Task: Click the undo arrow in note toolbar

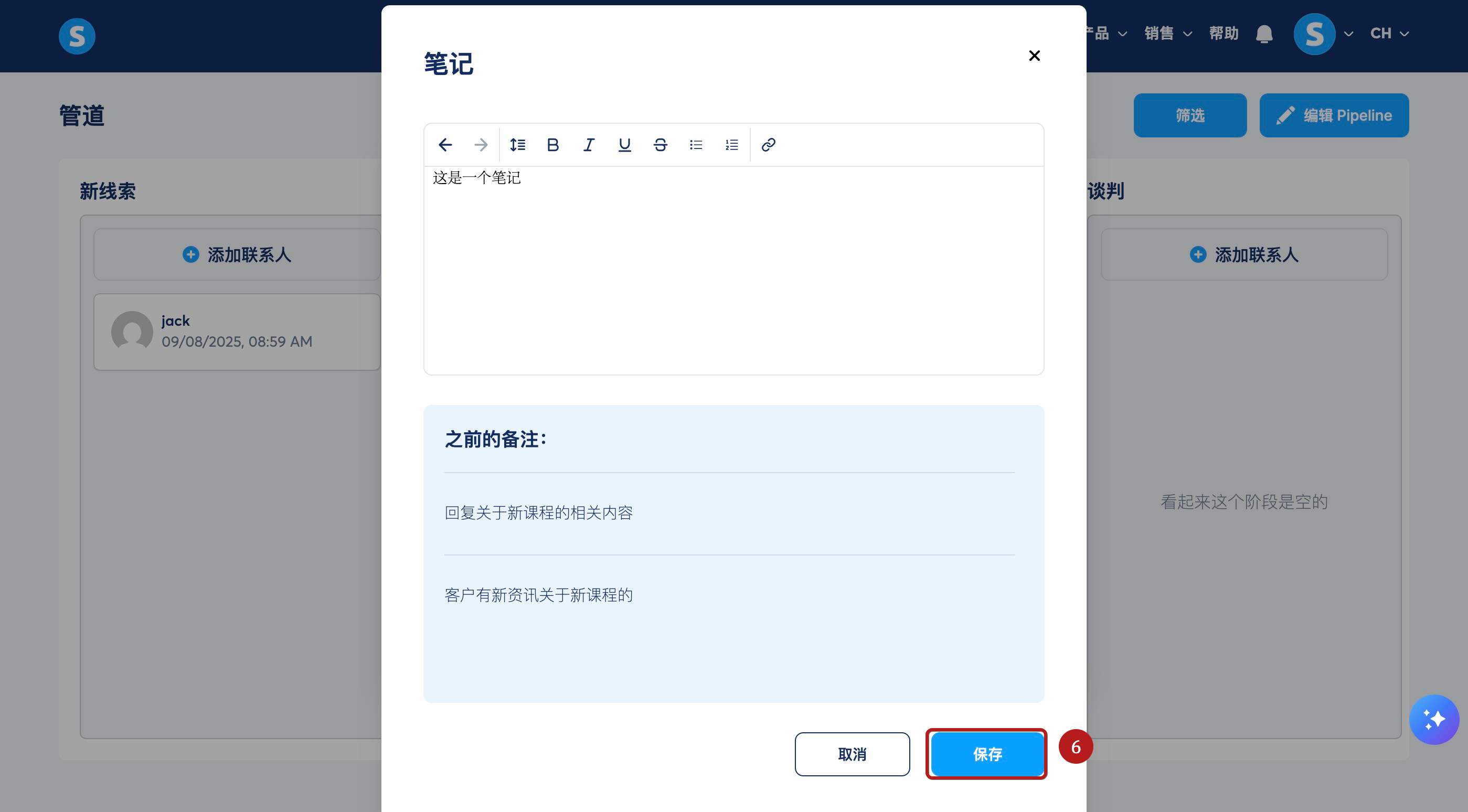Action: (445, 145)
